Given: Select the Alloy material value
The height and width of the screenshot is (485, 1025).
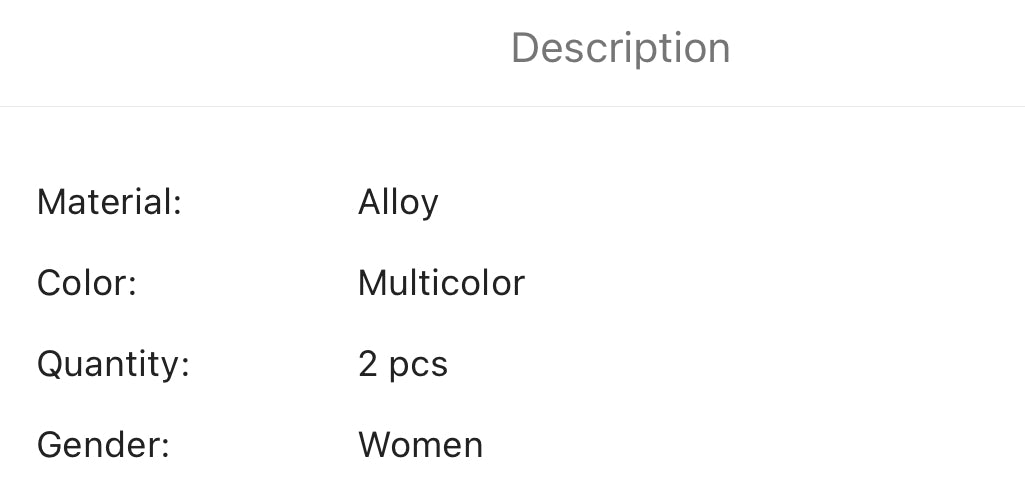Looking at the screenshot, I should pyautogui.click(x=398, y=202).
